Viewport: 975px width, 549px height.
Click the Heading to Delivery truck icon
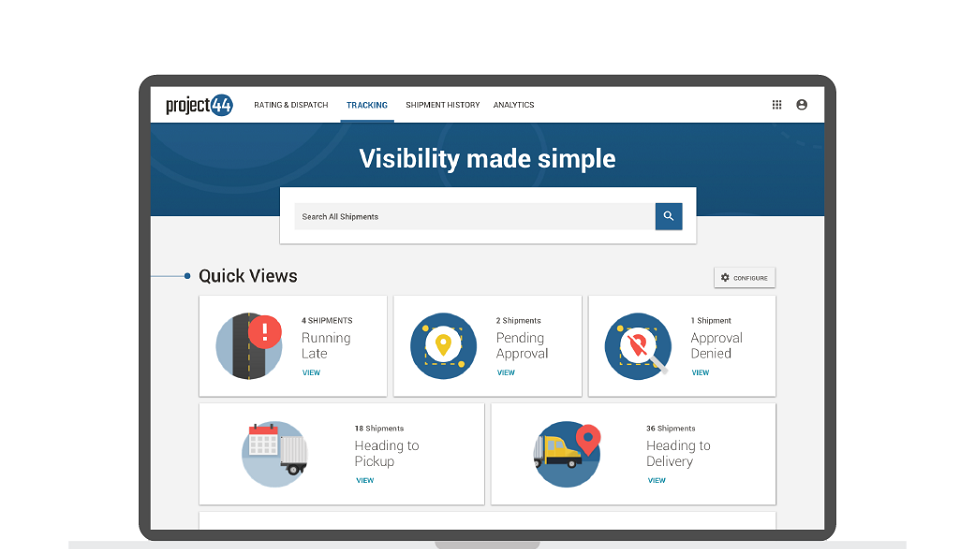566,453
